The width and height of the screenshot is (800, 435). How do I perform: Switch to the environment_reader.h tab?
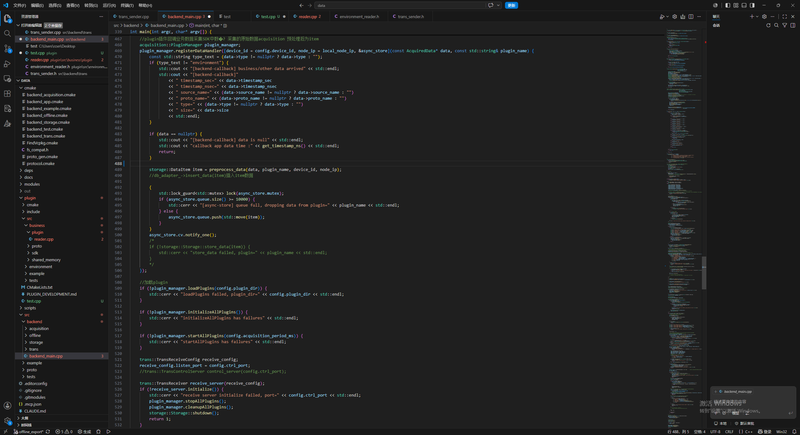tap(359, 16)
